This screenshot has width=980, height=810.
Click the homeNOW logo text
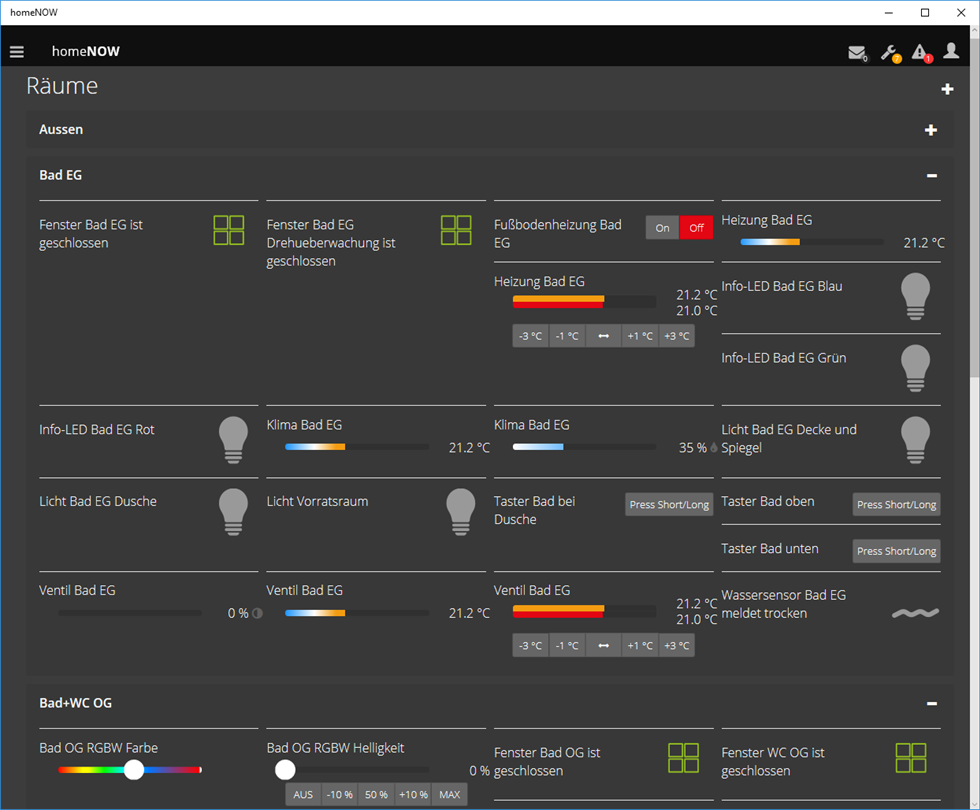pyautogui.click(x=86, y=52)
